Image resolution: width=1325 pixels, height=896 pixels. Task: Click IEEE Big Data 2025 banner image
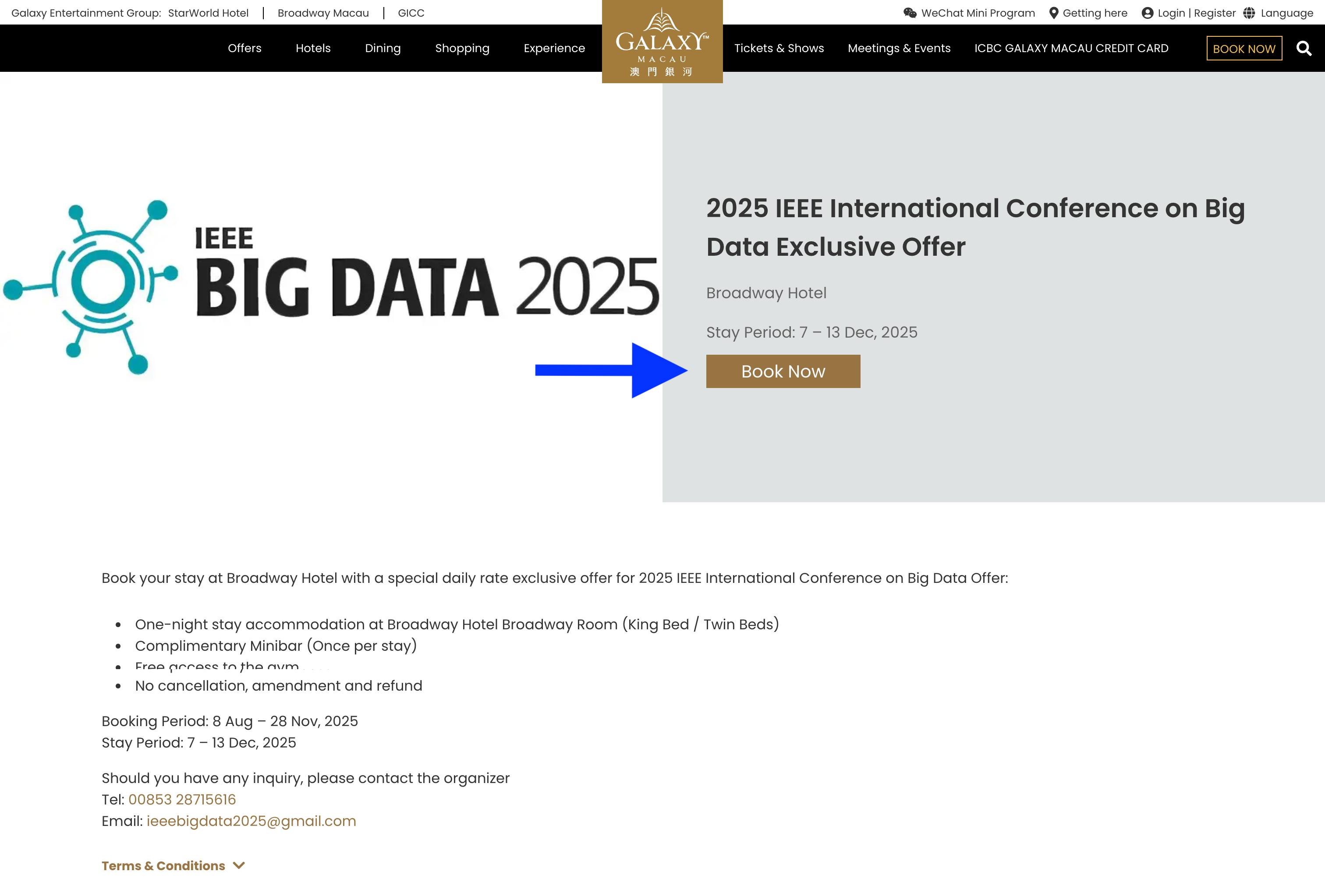pos(331,287)
